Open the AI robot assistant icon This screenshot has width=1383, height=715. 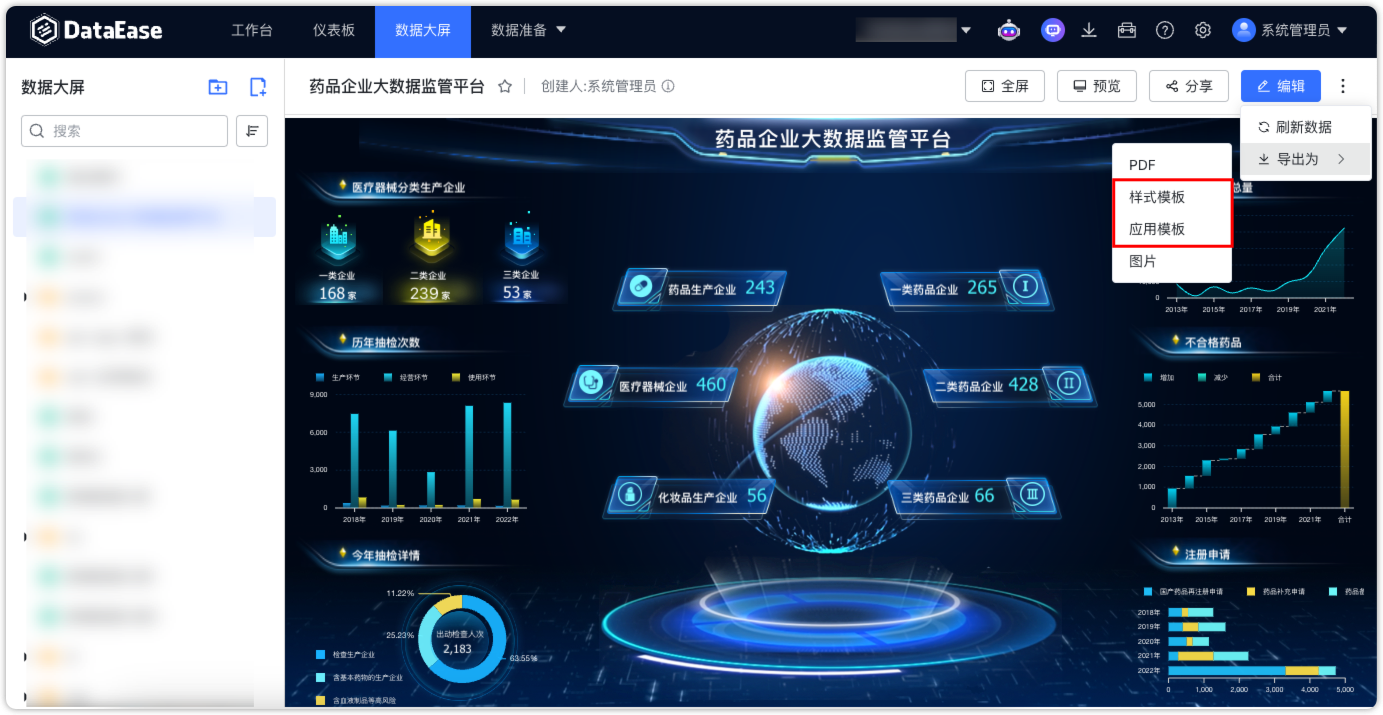[x=1009, y=30]
